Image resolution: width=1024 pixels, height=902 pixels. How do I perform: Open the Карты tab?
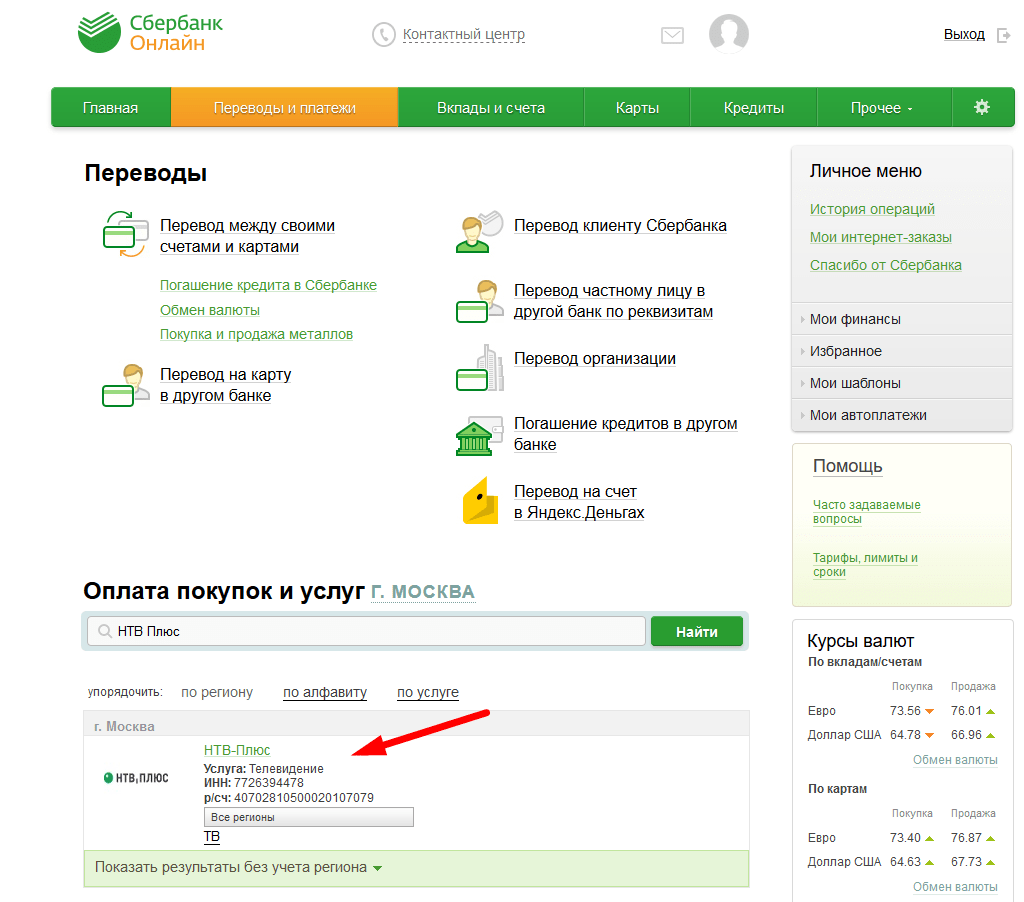637,108
